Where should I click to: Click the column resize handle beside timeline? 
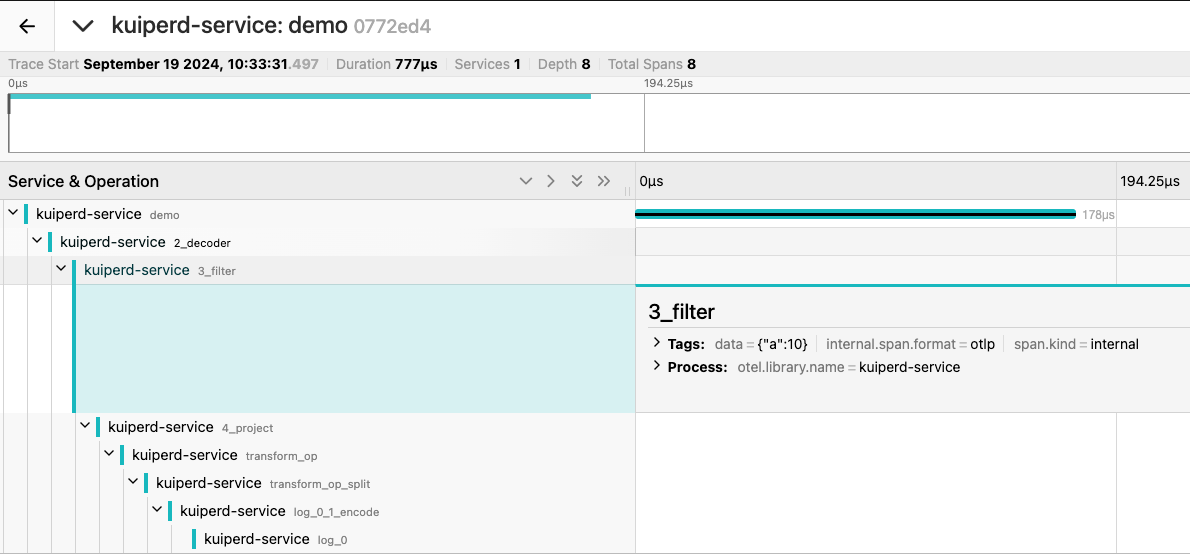[x=627, y=191]
